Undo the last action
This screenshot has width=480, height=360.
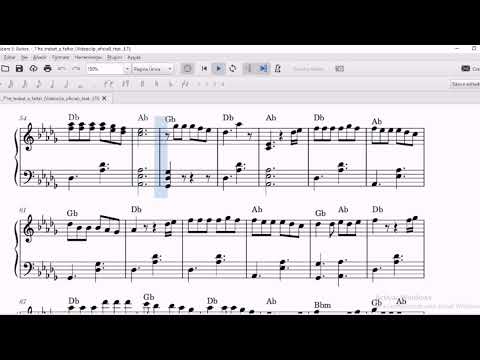(62, 69)
